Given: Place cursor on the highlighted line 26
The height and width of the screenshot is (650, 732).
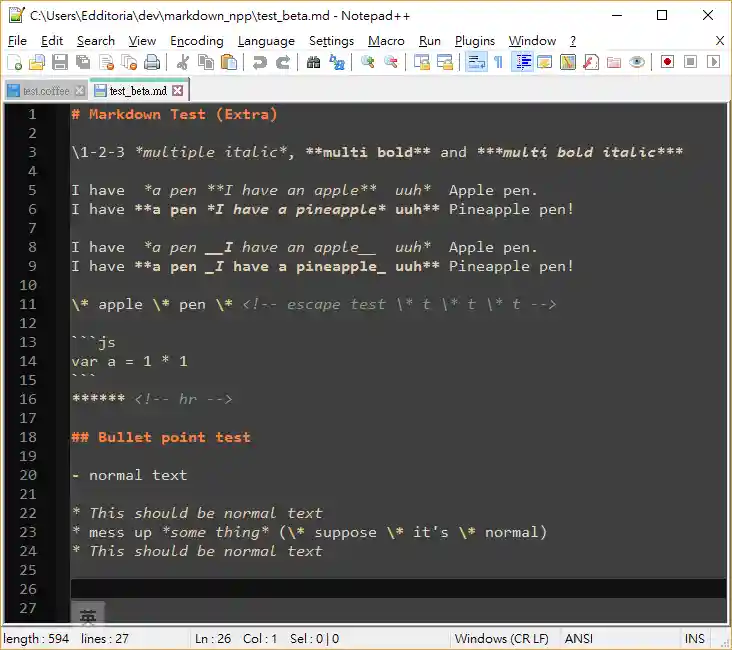Looking at the screenshot, I should [x=398, y=589].
